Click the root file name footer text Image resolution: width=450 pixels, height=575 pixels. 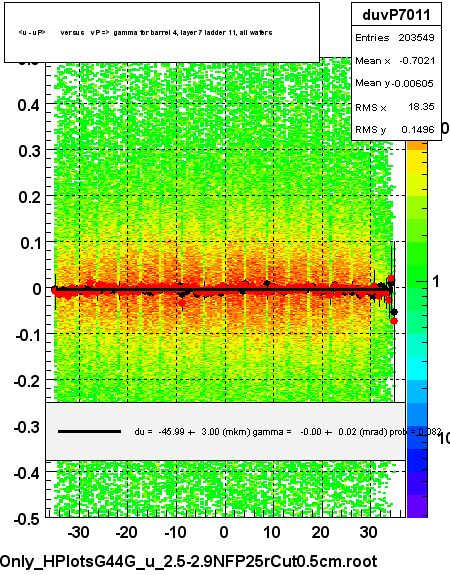[x=189, y=561]
